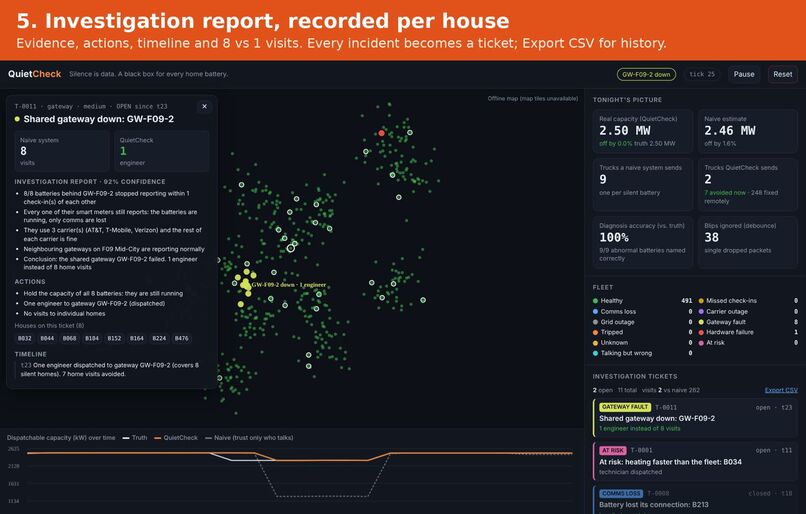The image size is (806, 514).
Task: Close the T-0011 investigation report panel
Action: click(204, 106)
